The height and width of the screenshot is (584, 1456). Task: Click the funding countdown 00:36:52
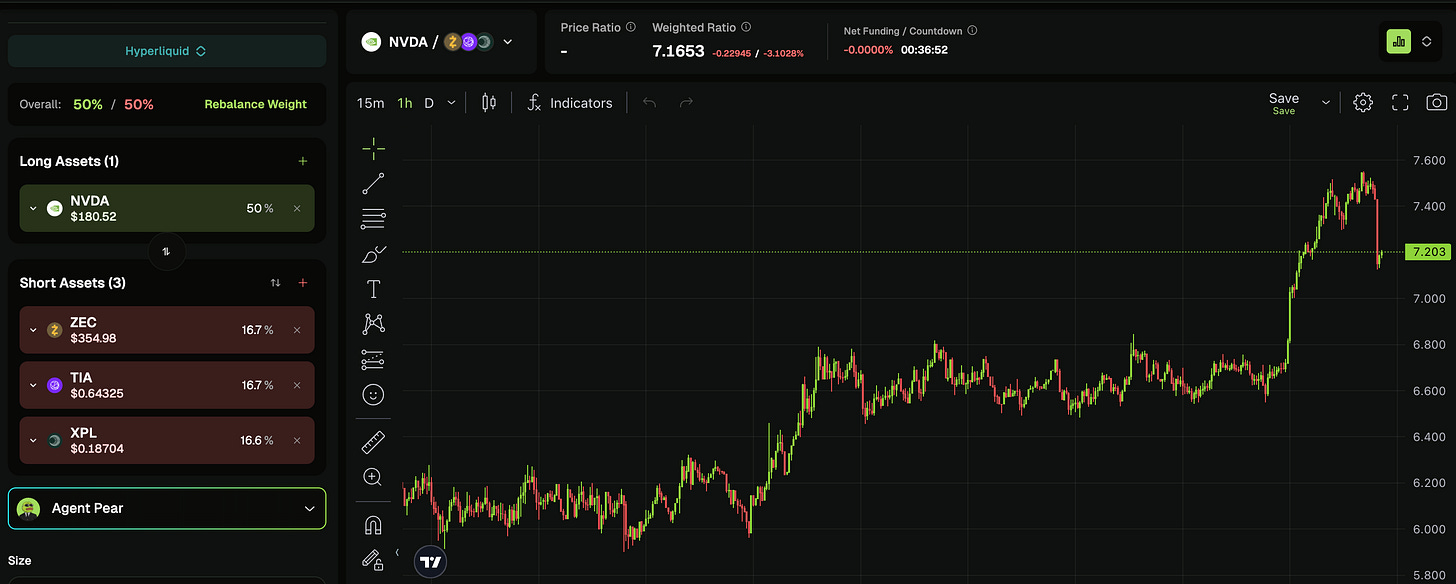tap(924, 50)
